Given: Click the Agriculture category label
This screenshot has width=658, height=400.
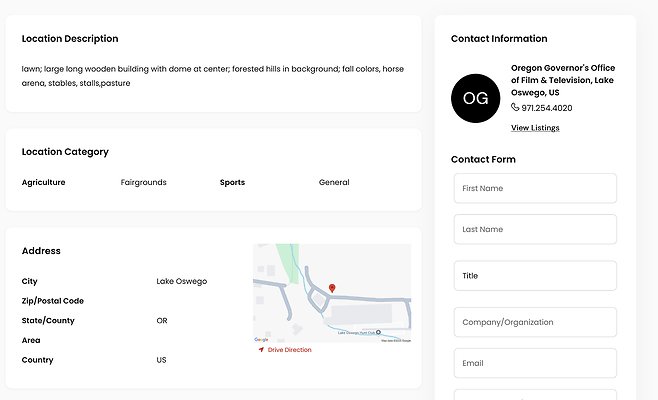Looking at the screenshot, I should coord(43,183).
